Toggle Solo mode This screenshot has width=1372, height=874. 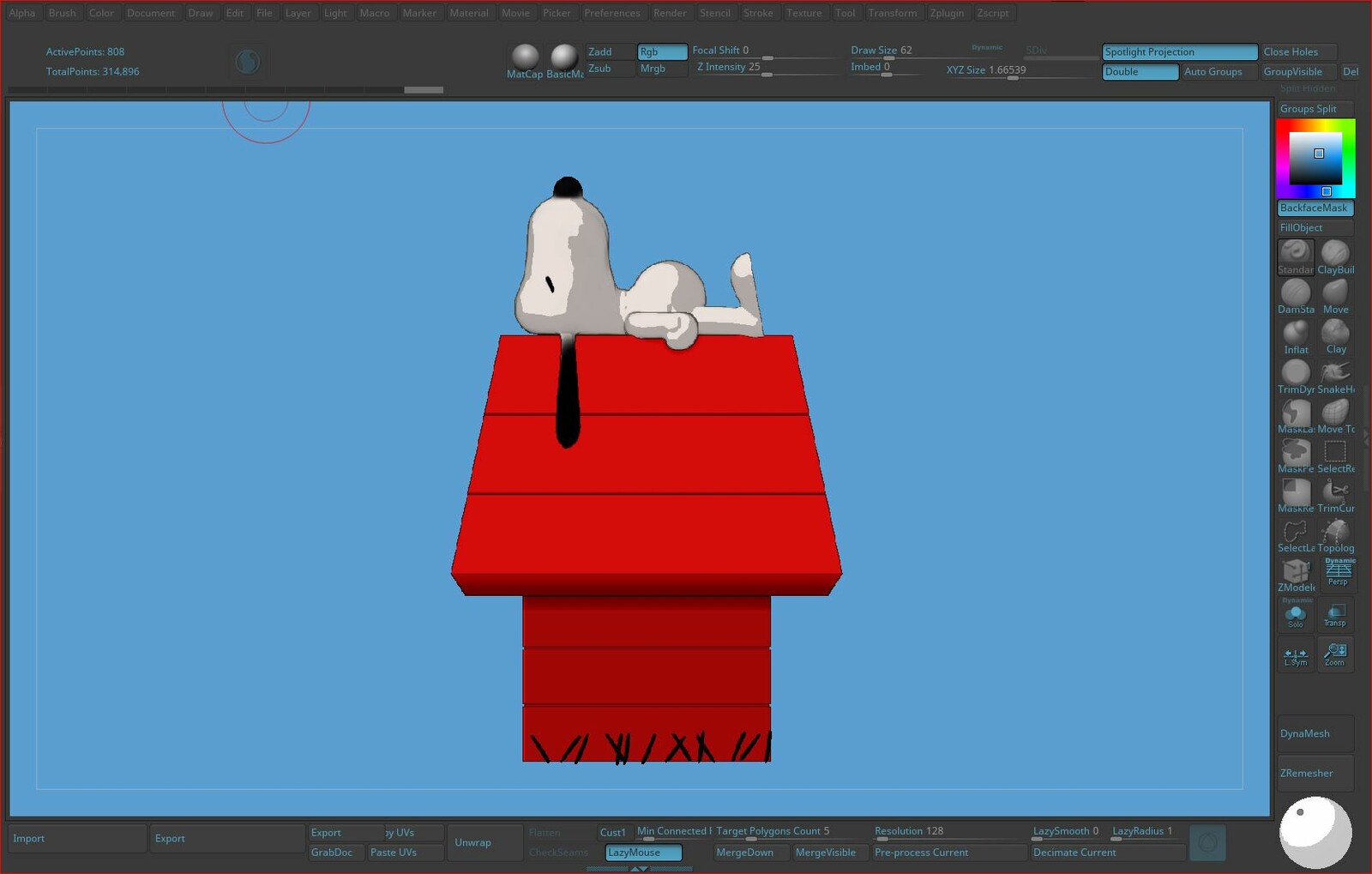coord(1296,615)
